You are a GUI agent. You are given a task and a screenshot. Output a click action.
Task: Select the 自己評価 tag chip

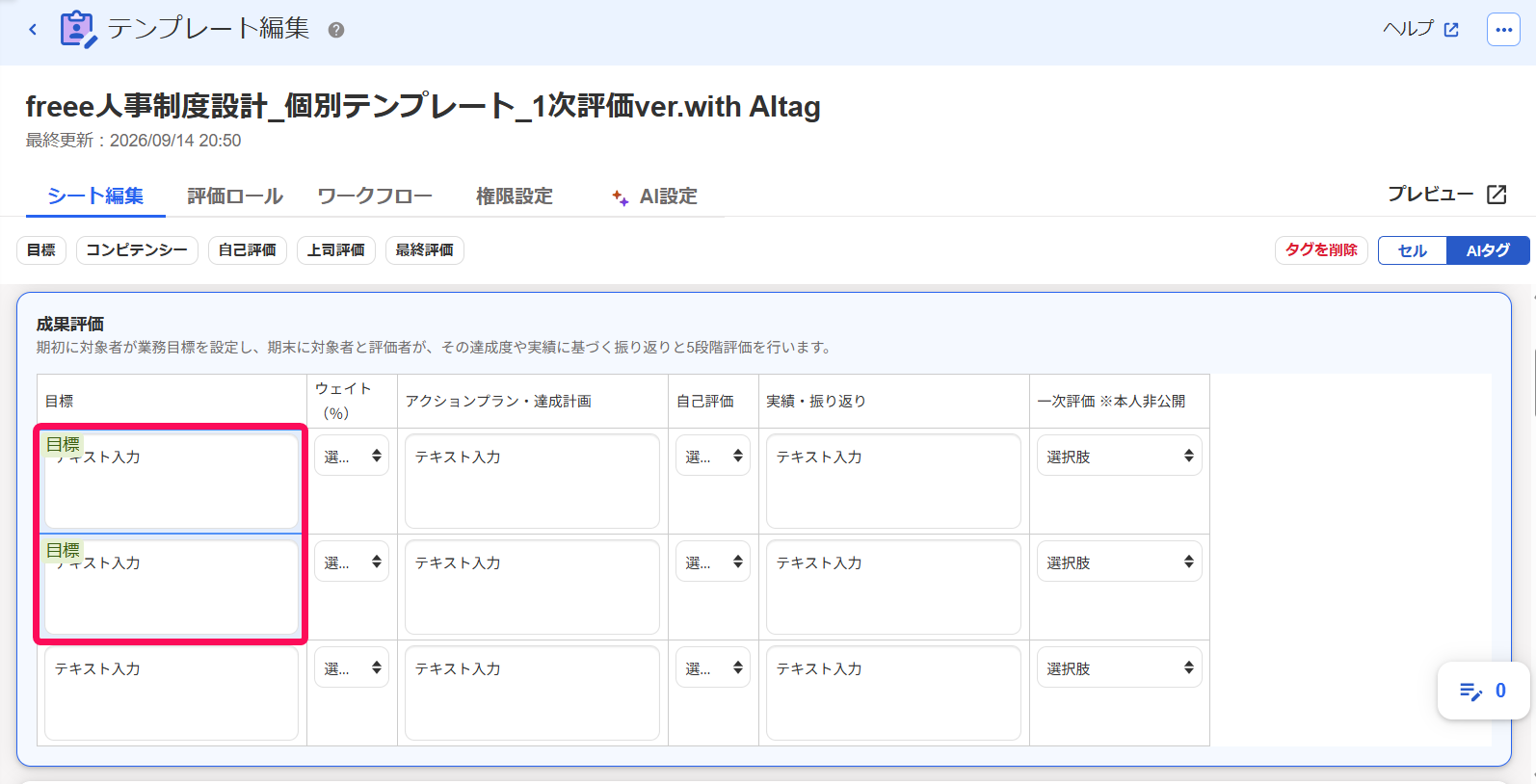248,249
